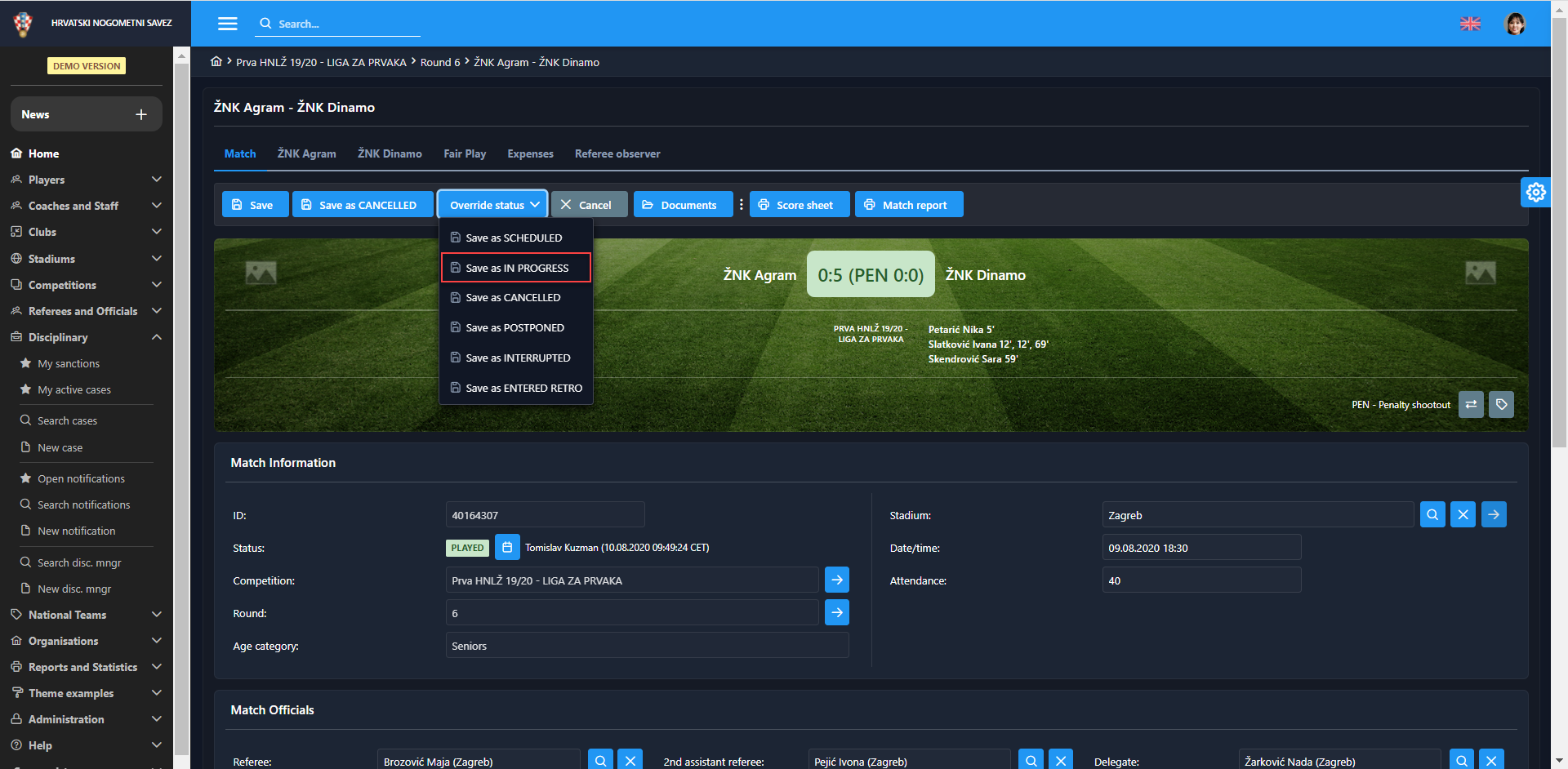Click the three-dot more options icon
The width and height of the screenshot is (1568, 769).
click(741, 205)
